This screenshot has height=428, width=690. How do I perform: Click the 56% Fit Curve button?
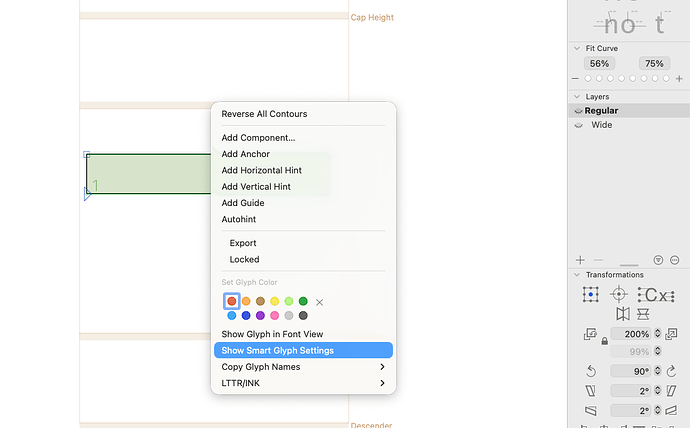599,63
